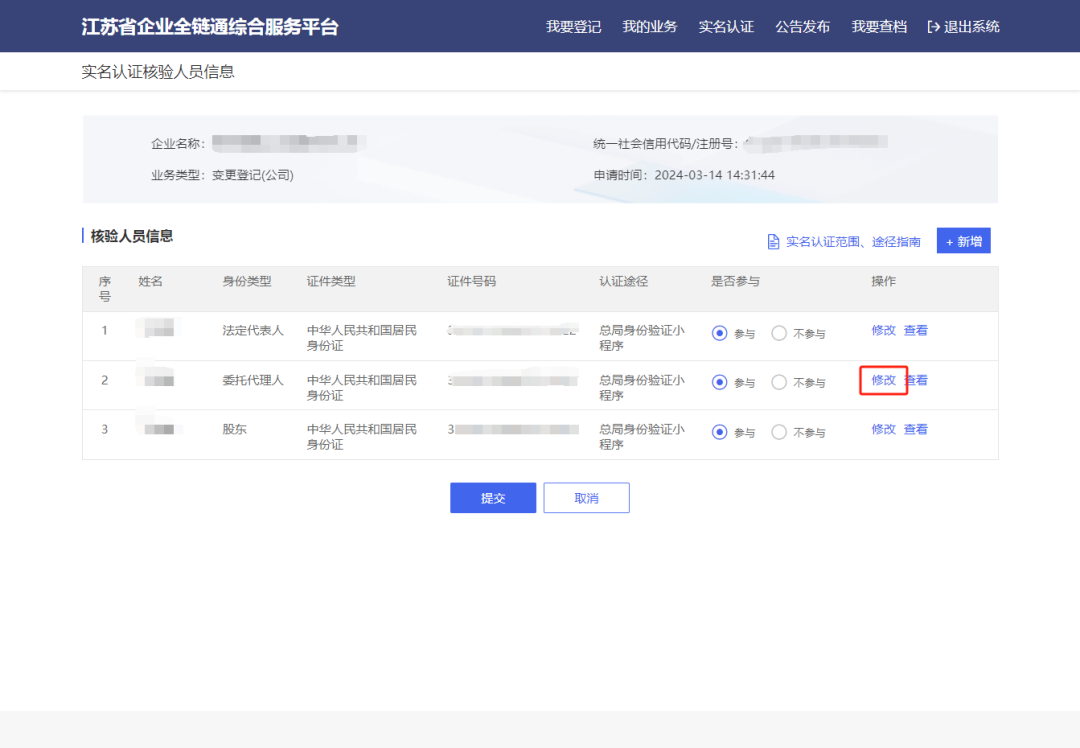Click the 提交 submit button

pos(493,497)
